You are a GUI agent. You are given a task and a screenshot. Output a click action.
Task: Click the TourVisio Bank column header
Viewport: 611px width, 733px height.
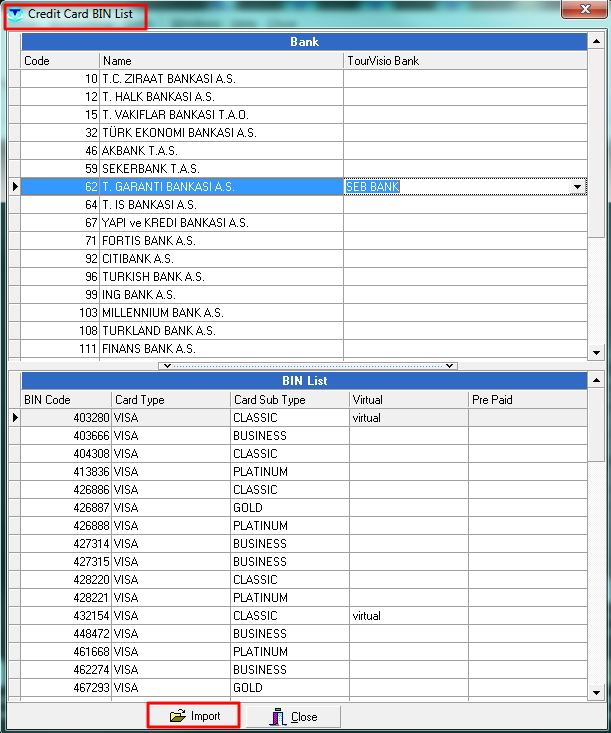tap(465, 61)
